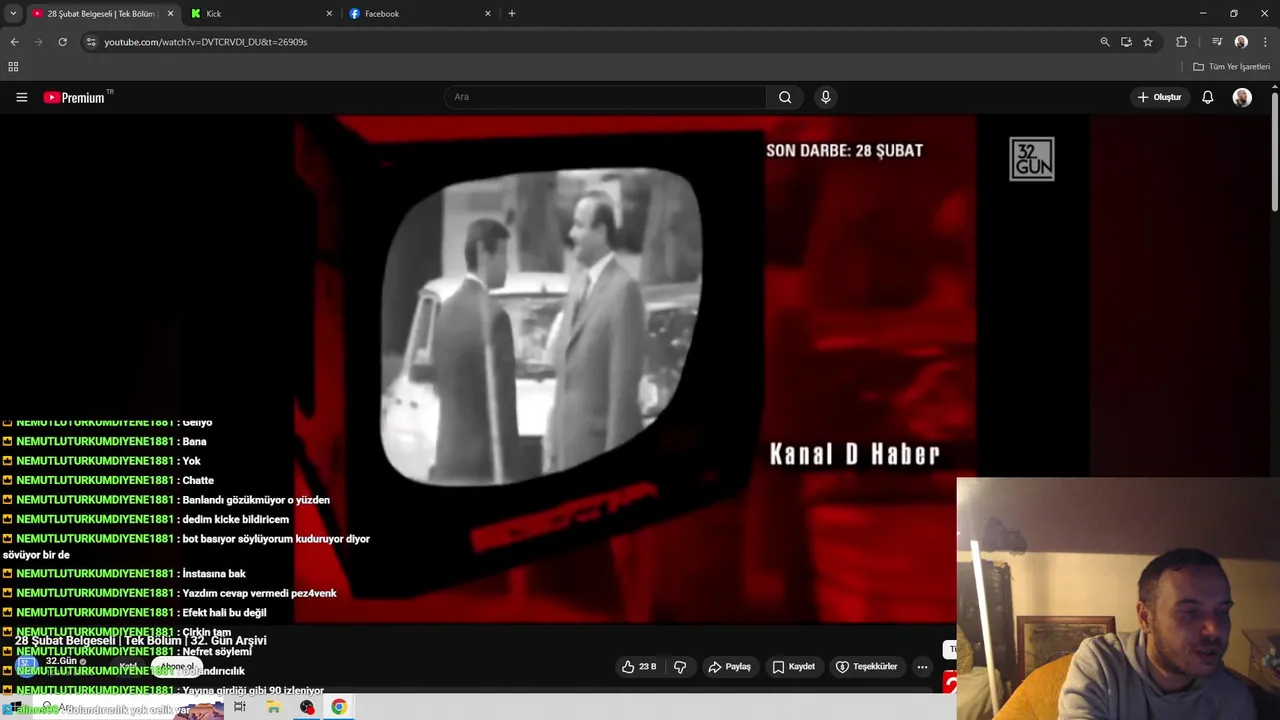
Task: Like the video with the 23 B thumbs-up
Action: [639, 667]
